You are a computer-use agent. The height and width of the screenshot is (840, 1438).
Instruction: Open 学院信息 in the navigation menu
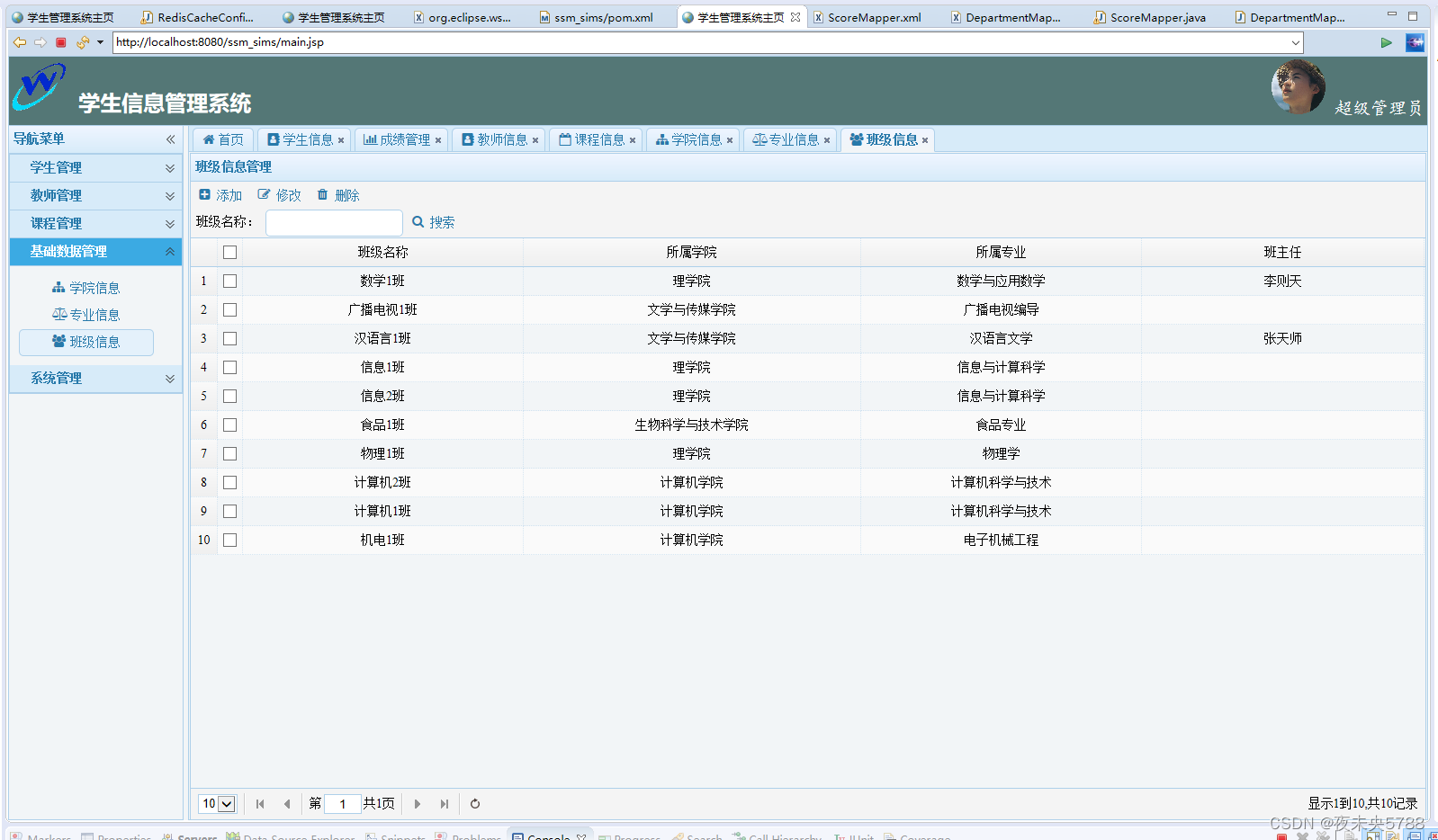85,288
